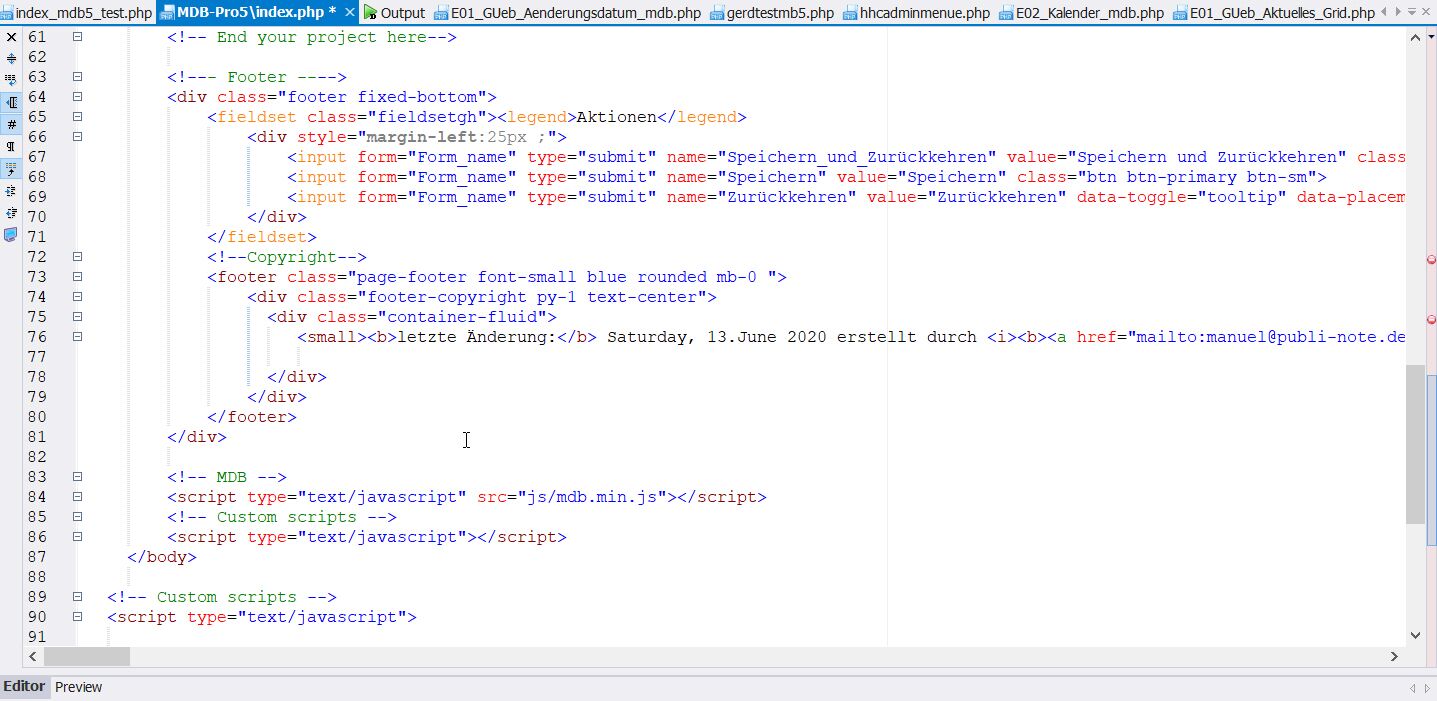The image size is (1437, 701).
Task: Toggle word wrap icon in the left toolbar
Action: coord(11,80)
